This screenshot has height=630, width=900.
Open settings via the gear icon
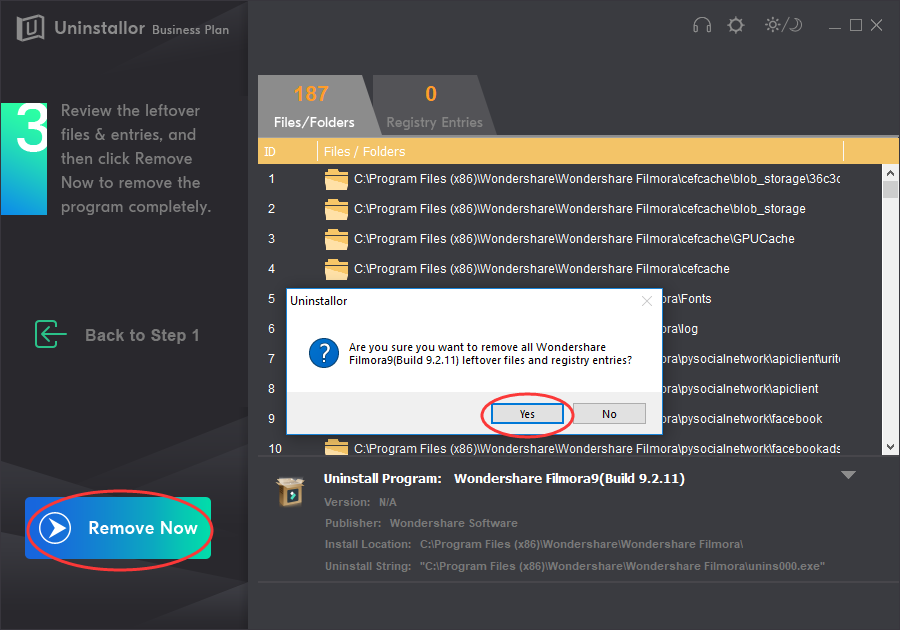click(x=735, y=25)
